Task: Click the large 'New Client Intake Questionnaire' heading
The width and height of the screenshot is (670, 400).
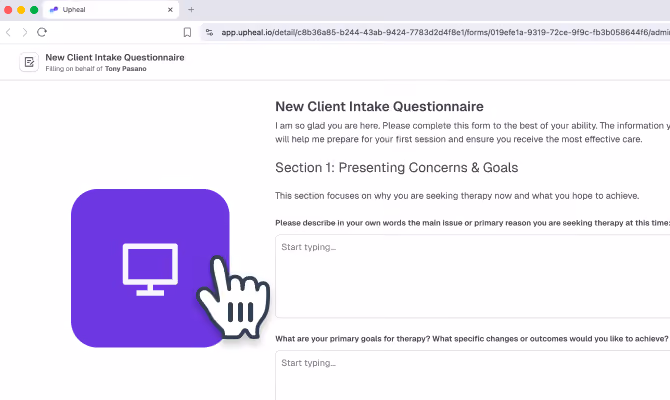Action: (379, 106)
